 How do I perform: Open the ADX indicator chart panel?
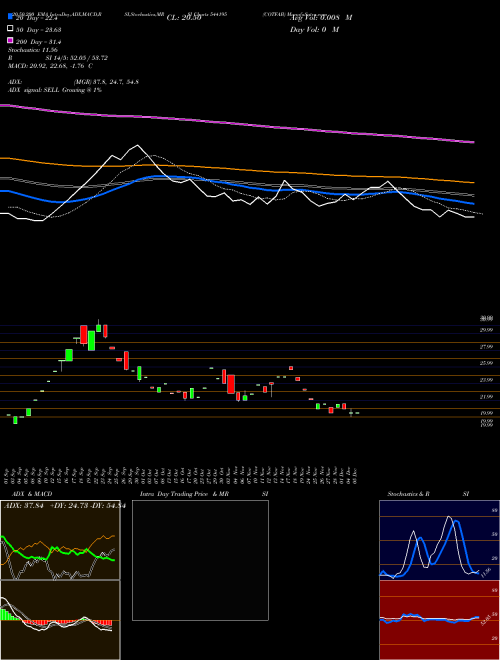point(60,540)
